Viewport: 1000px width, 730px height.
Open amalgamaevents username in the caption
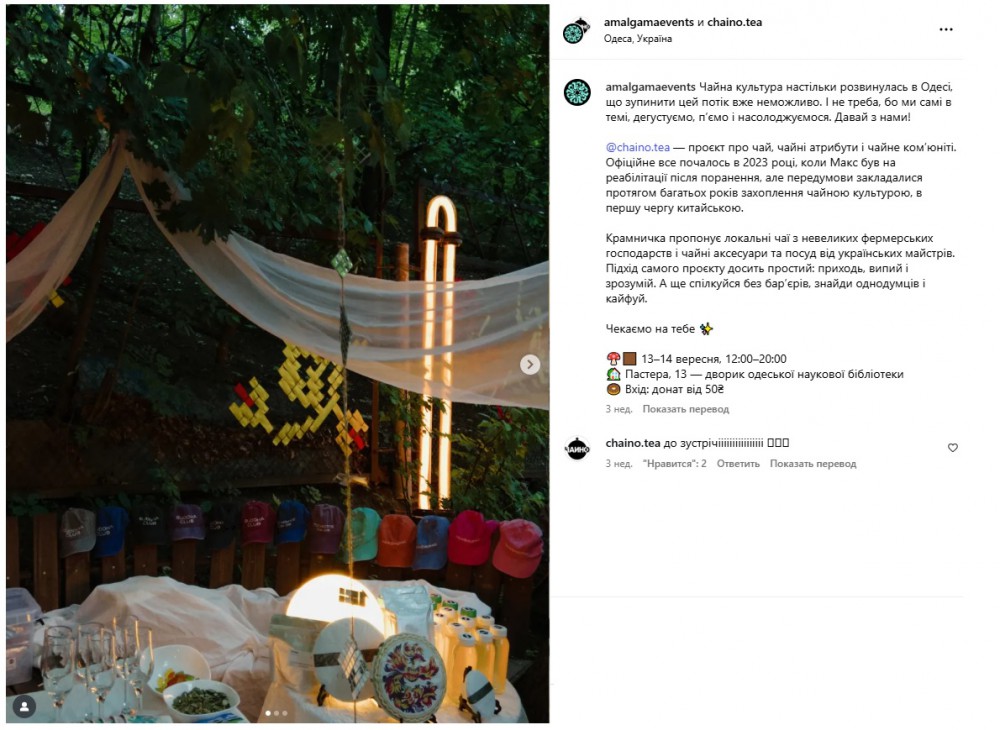pyautogui.click(x=651, y=87)
